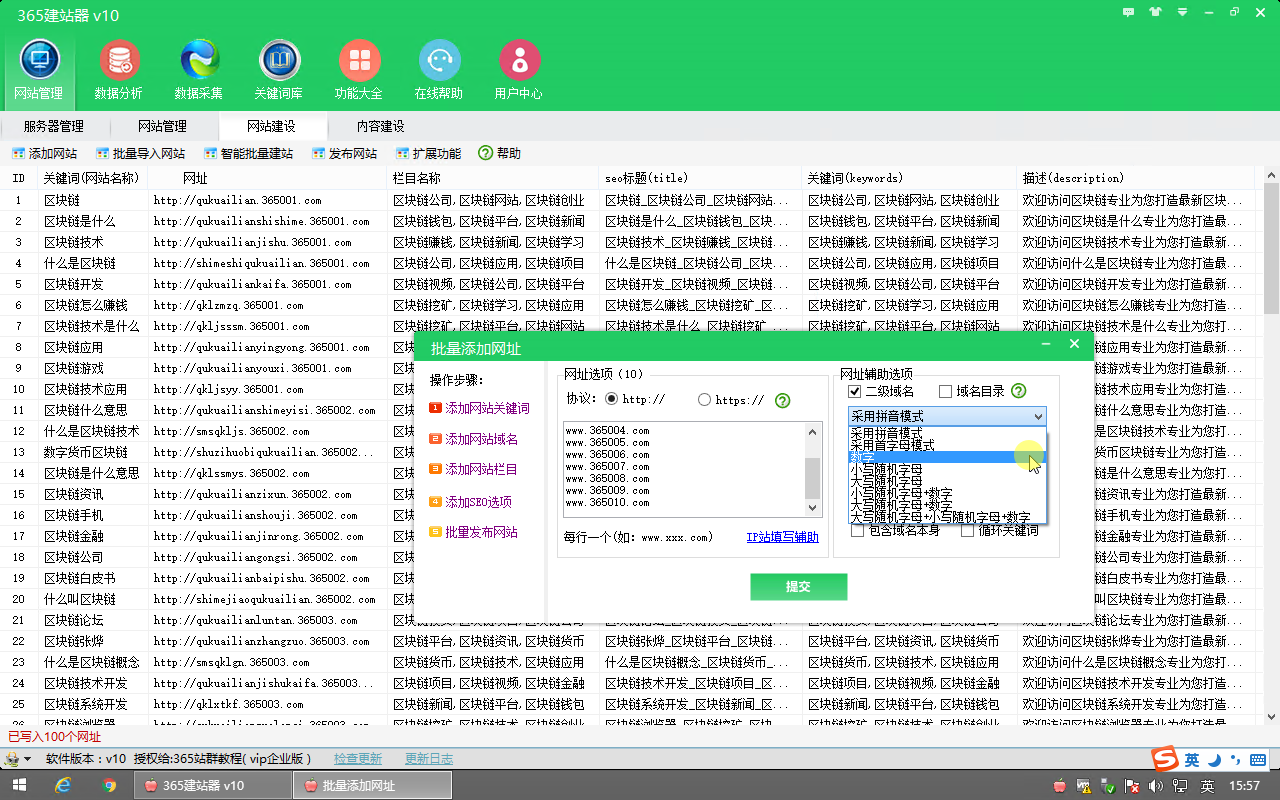Click the message icon in title bar
The image size is (1280, 800).
(1128, 12)
